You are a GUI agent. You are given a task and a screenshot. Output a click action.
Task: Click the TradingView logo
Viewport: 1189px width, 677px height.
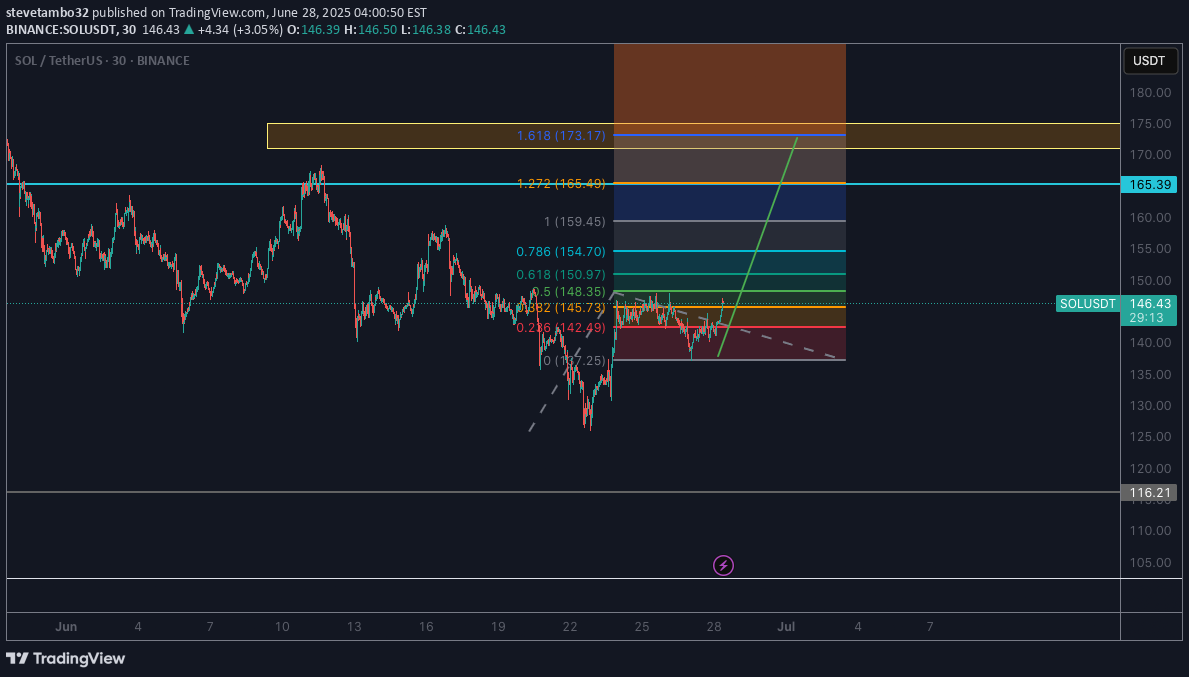click(65, 658)
